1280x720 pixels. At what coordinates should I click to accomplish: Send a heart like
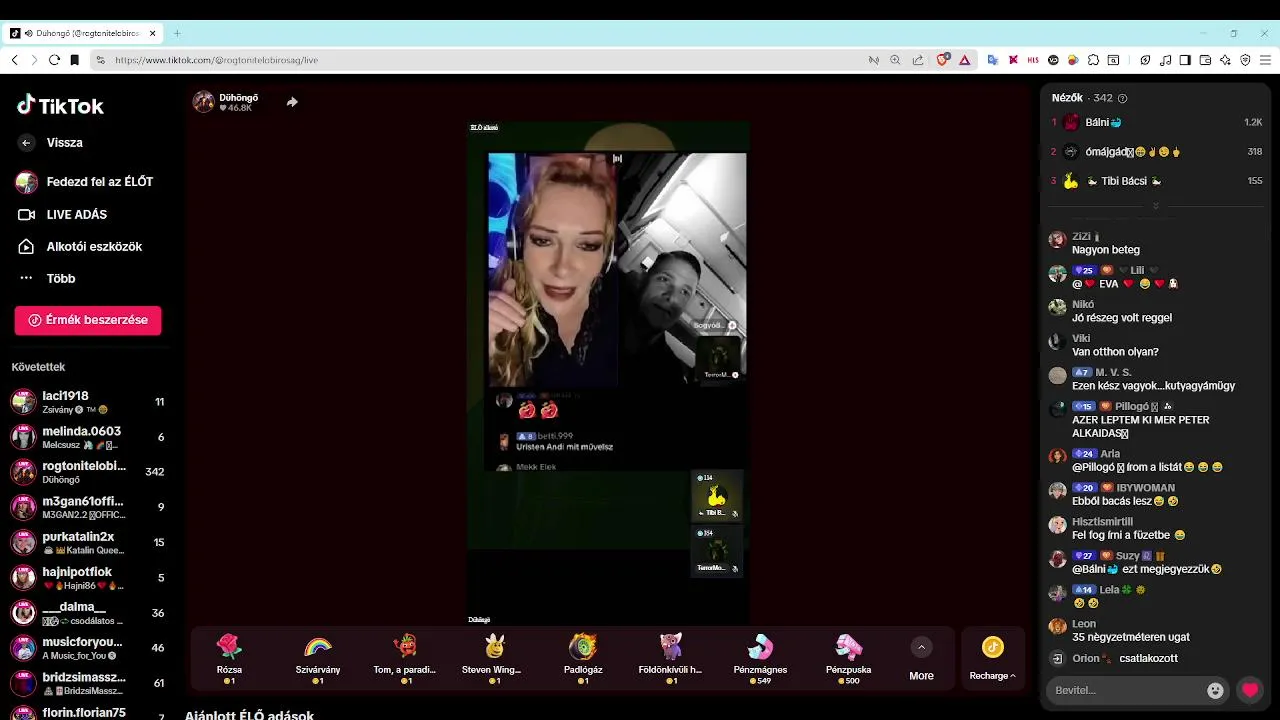(x=1250, y=690)
